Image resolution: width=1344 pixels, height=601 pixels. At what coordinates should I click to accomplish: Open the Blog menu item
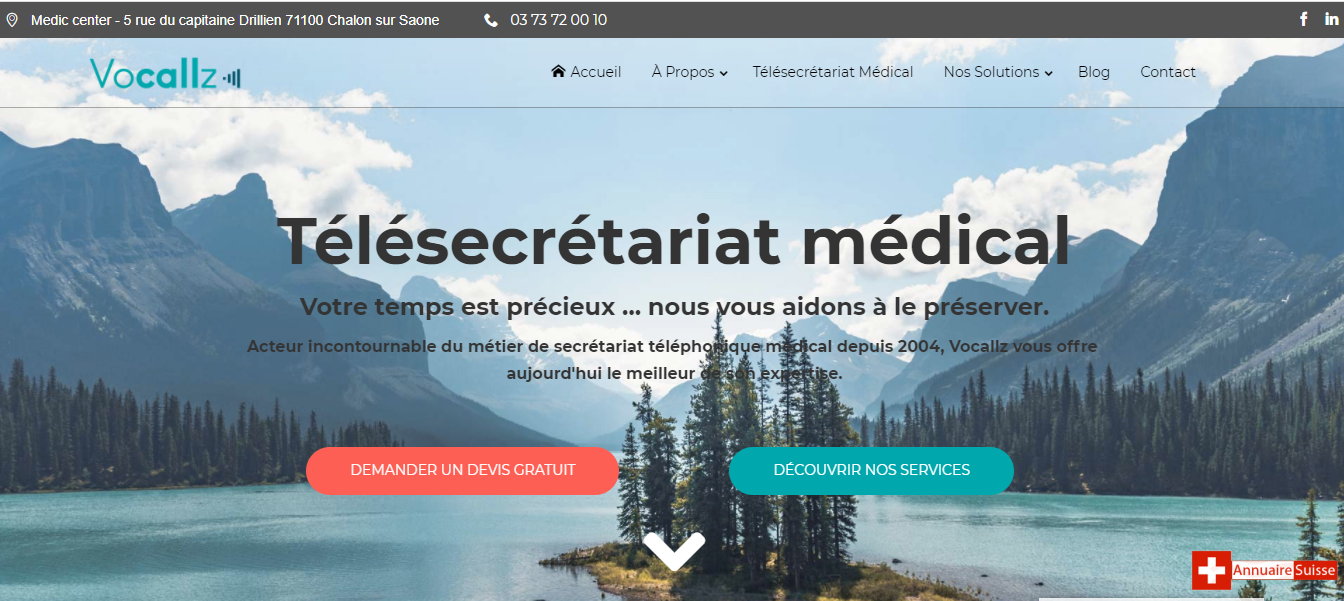click(x=1094, y=72)
